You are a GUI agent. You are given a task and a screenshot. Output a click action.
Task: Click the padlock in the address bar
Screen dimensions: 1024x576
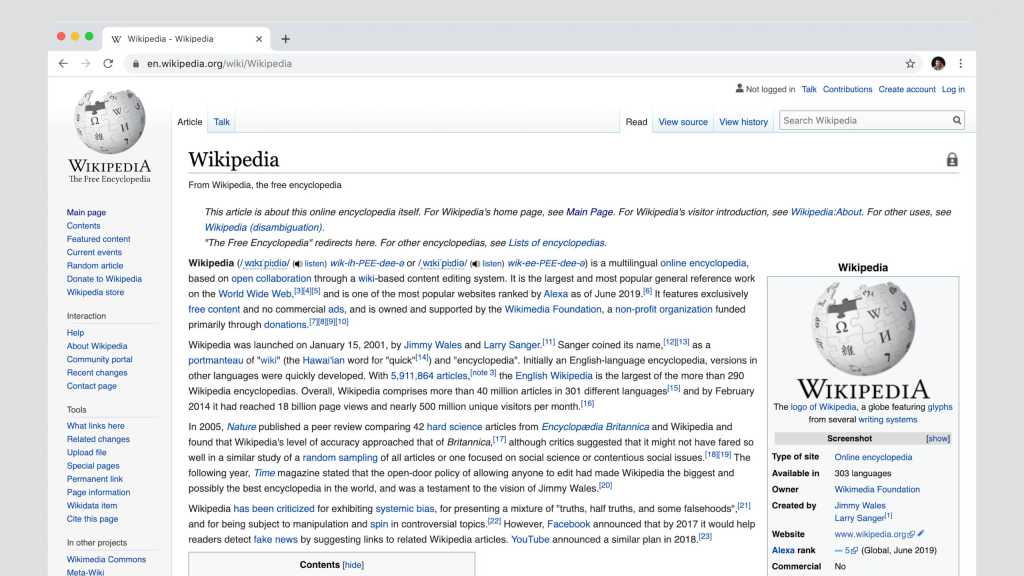click(134, 62)
